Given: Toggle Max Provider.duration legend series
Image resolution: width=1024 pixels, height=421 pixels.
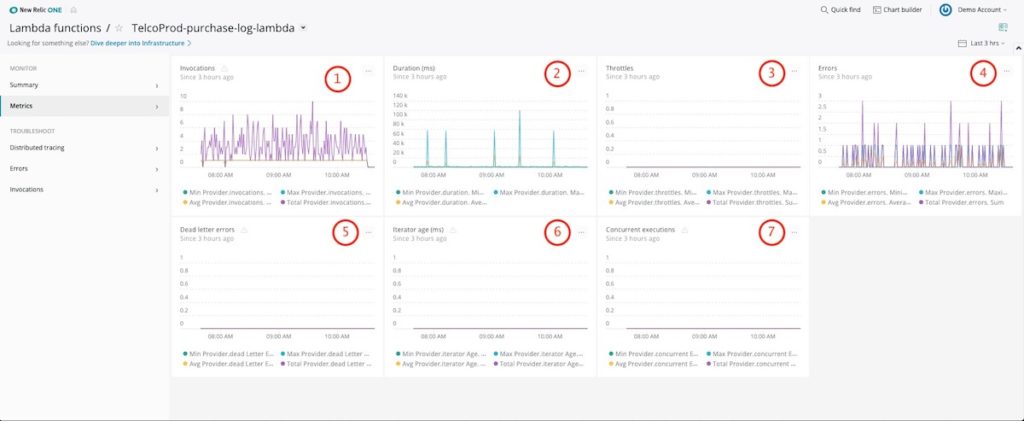Looking at the screenshot, I should tap(539, 193).
